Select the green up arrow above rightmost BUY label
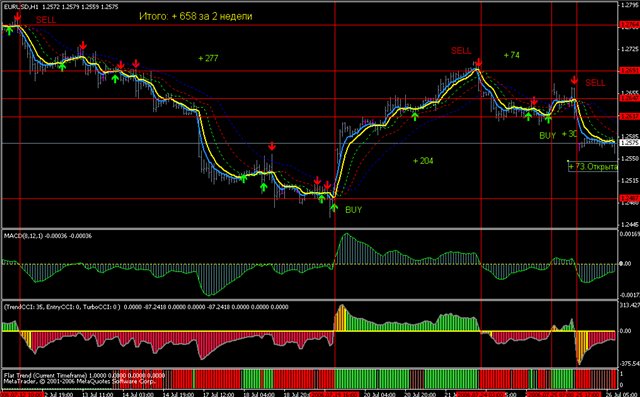 [x=548, y=119]
